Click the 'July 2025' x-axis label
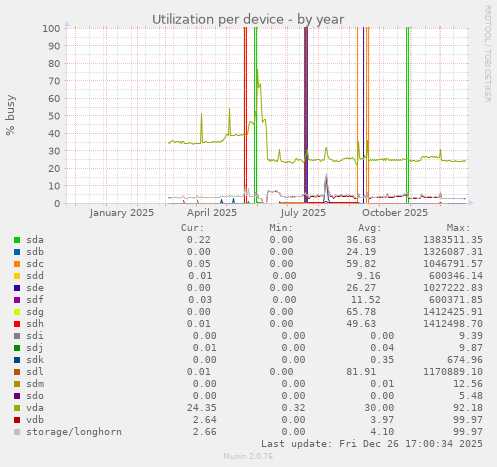Viewport: 497px width, 467px height. pos(303,213)
